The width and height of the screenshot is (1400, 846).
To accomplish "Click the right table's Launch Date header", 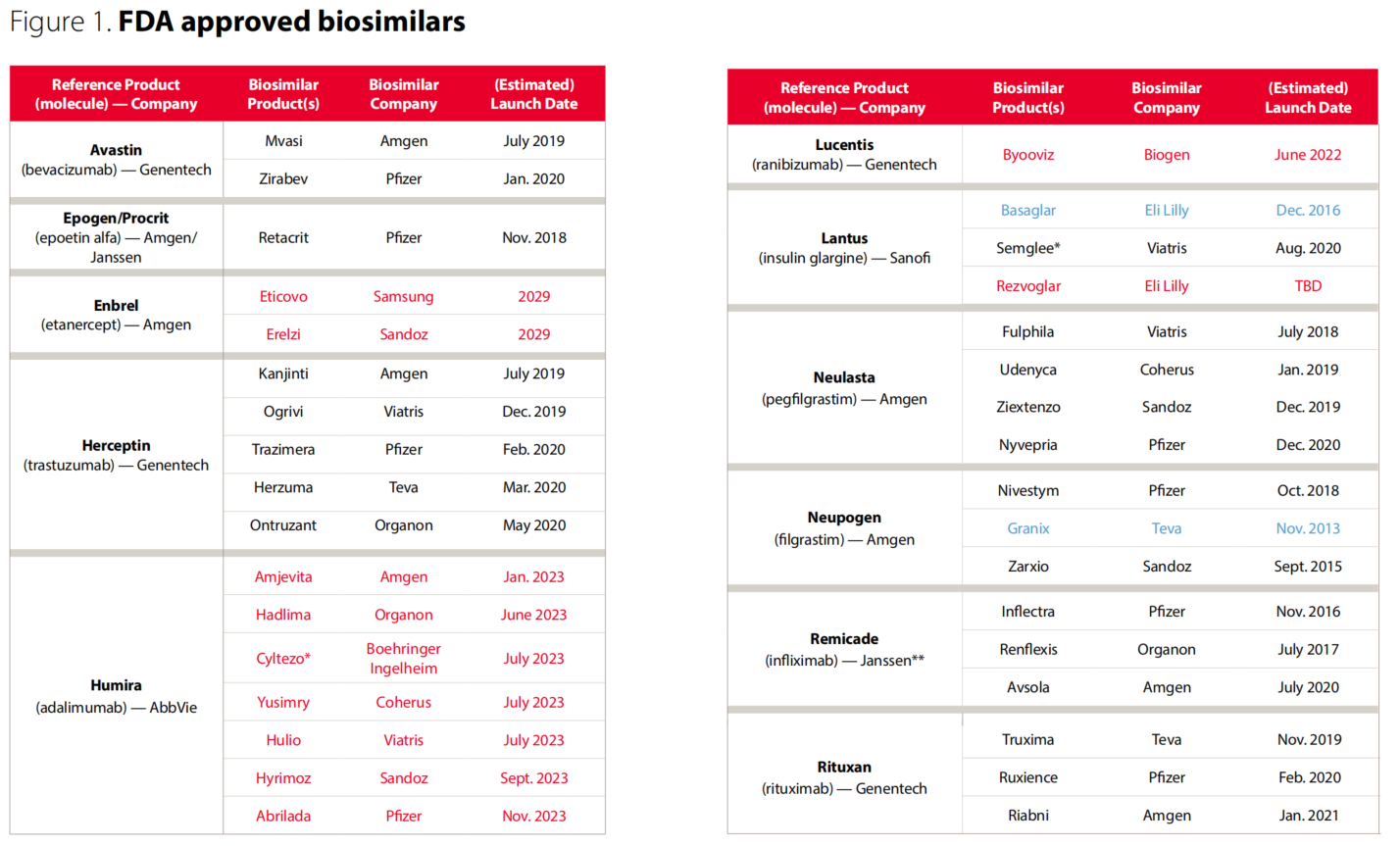I will coord(1308,98).
